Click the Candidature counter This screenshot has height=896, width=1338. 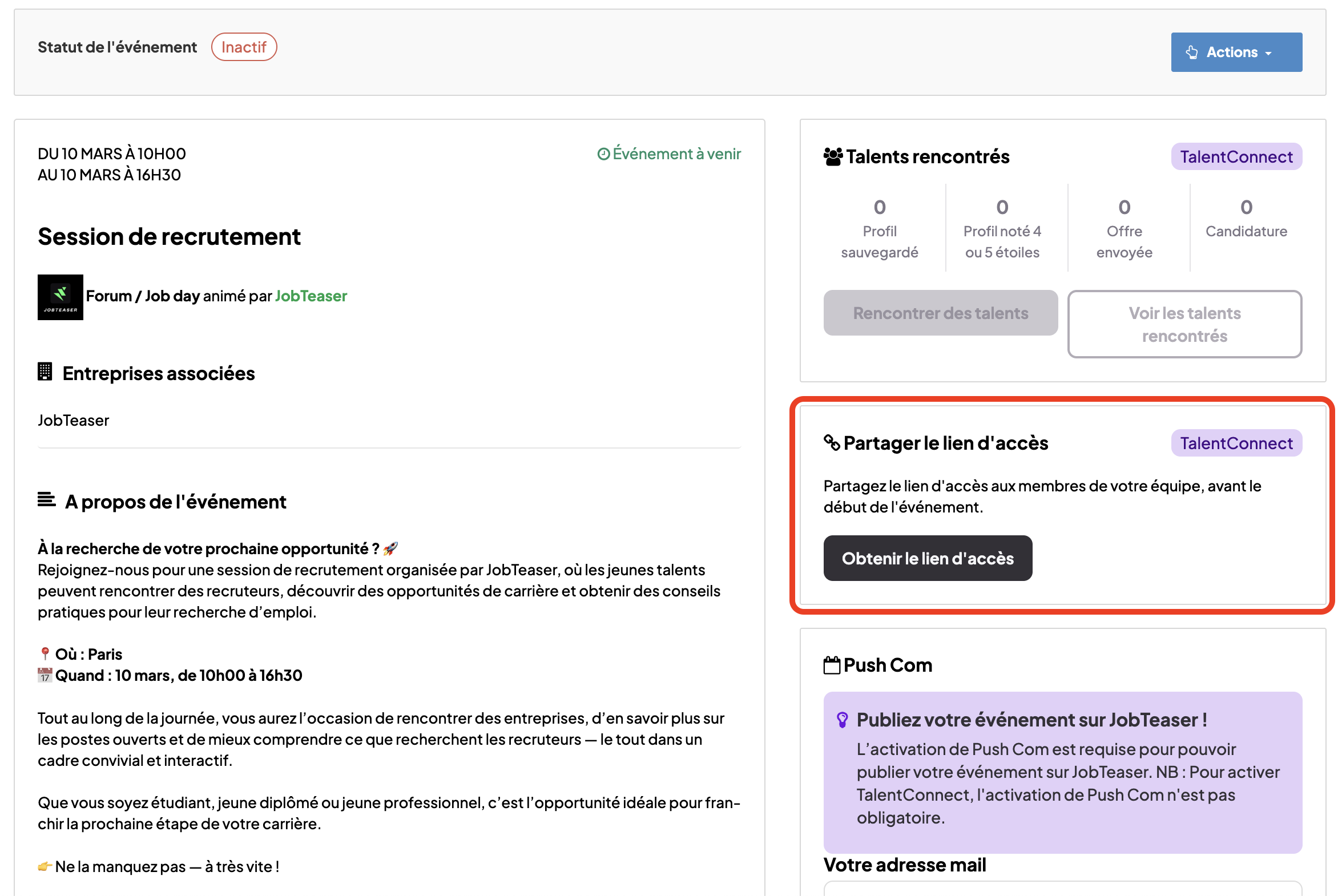(x=1246, y=217)
